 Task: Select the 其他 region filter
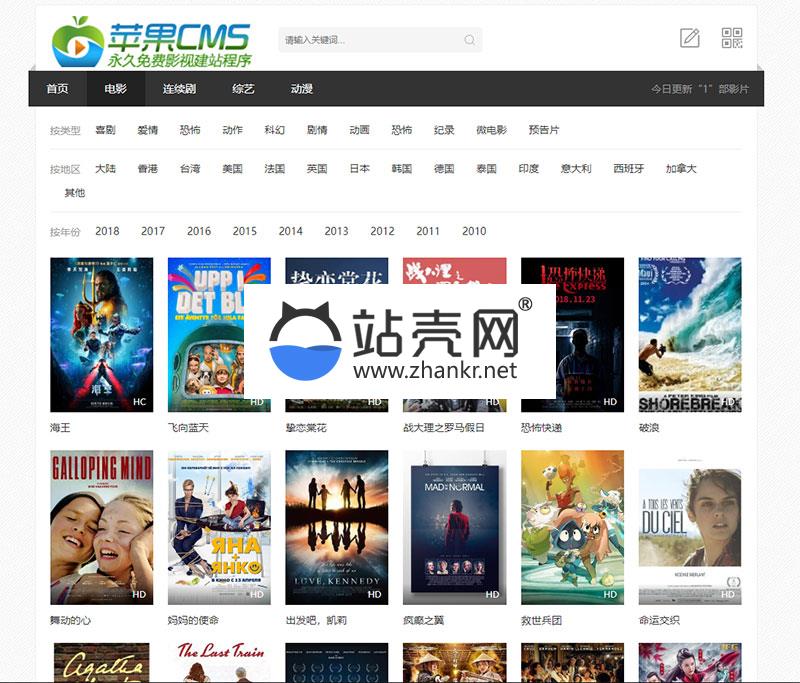pos(75,193)
